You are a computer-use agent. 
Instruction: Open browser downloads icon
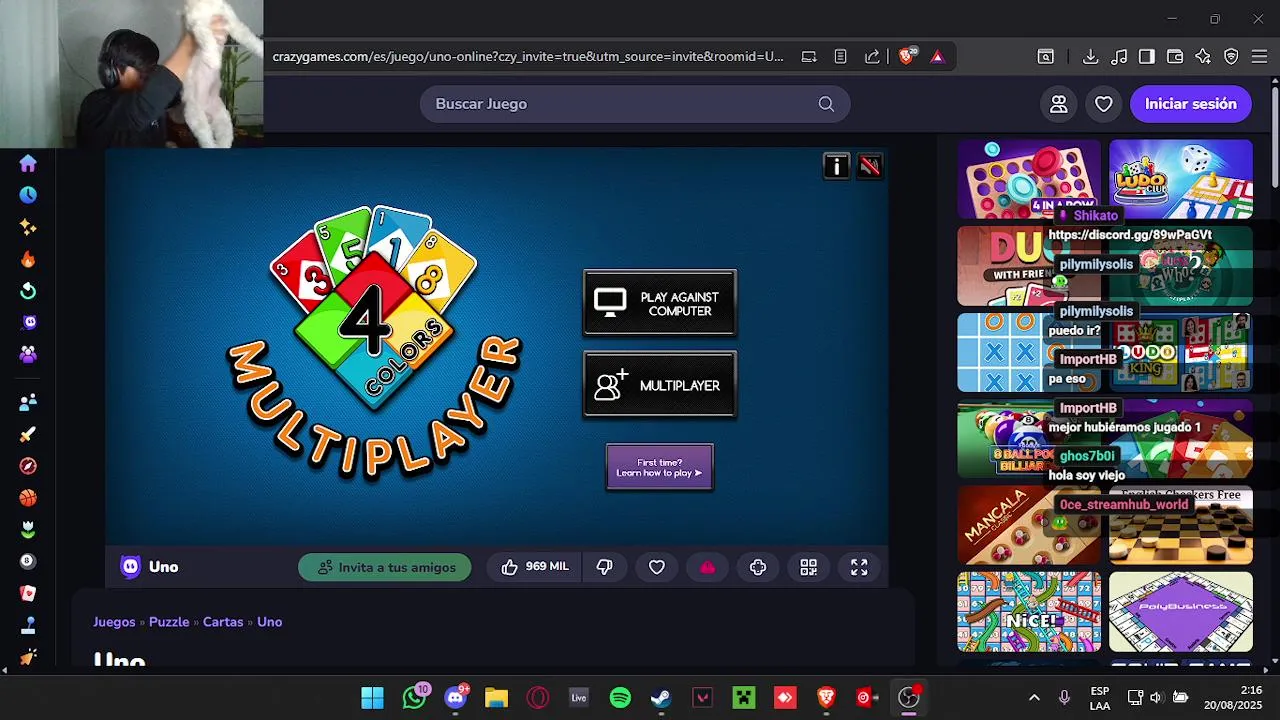click(1091, 57)
